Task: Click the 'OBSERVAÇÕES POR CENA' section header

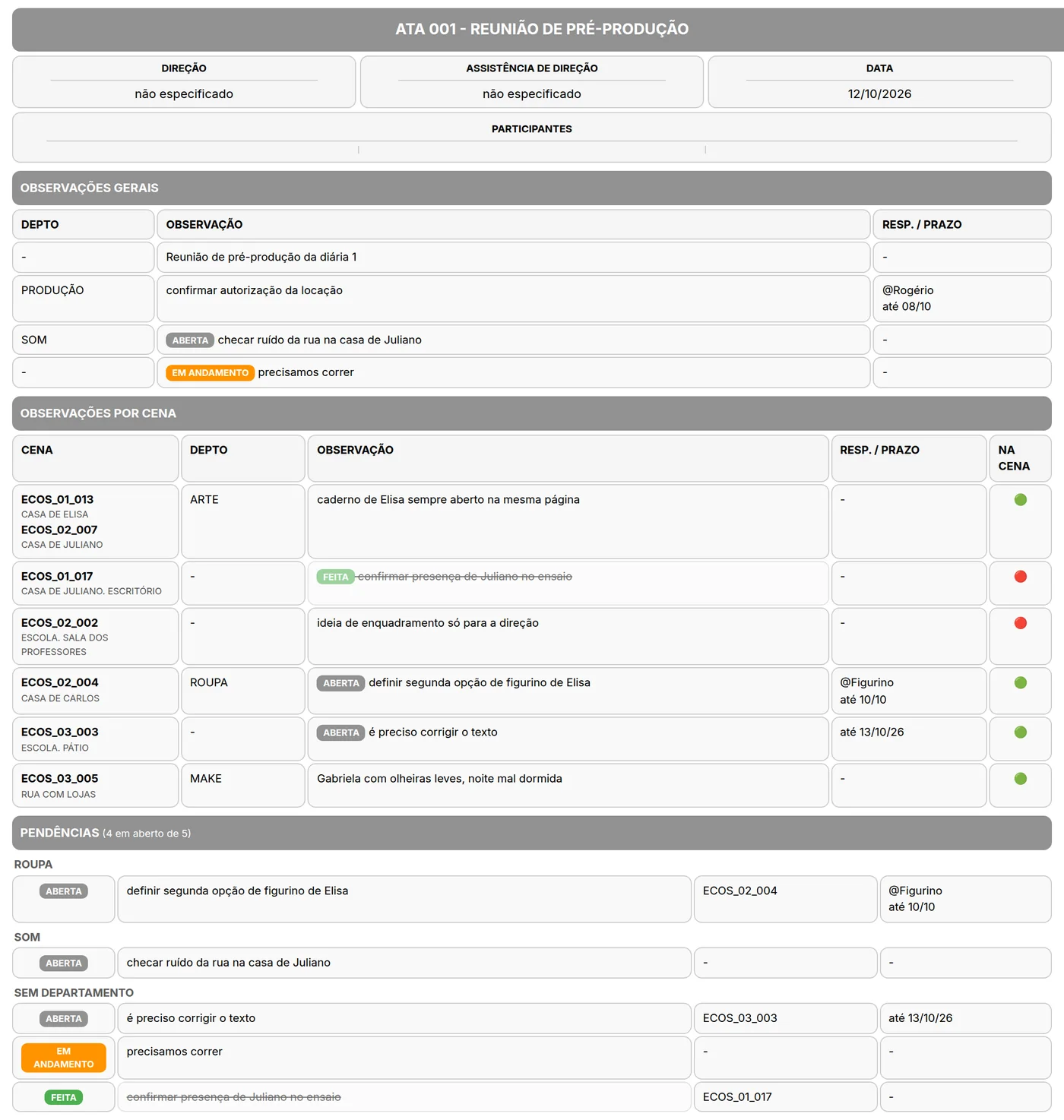Action: click(x=532, y=413)
